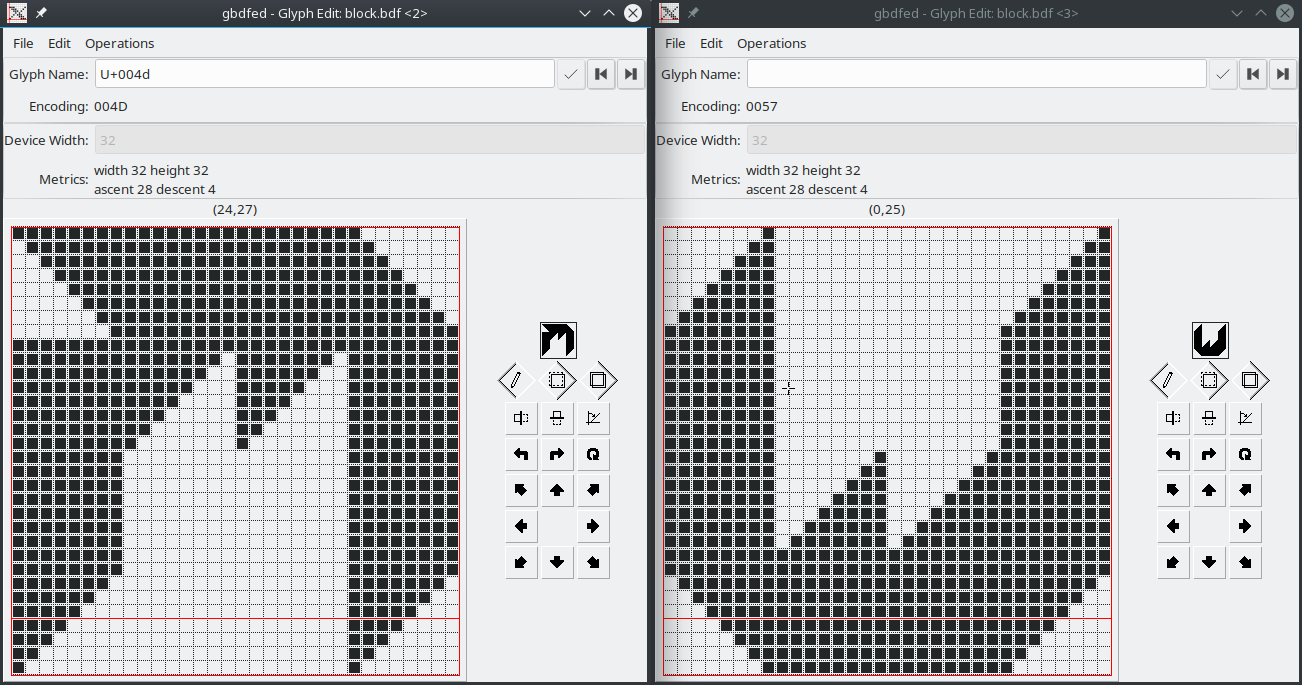Shift glyph up-left in right window
This screenshot has height=685, width=1302.
[x=1173, y=490]
